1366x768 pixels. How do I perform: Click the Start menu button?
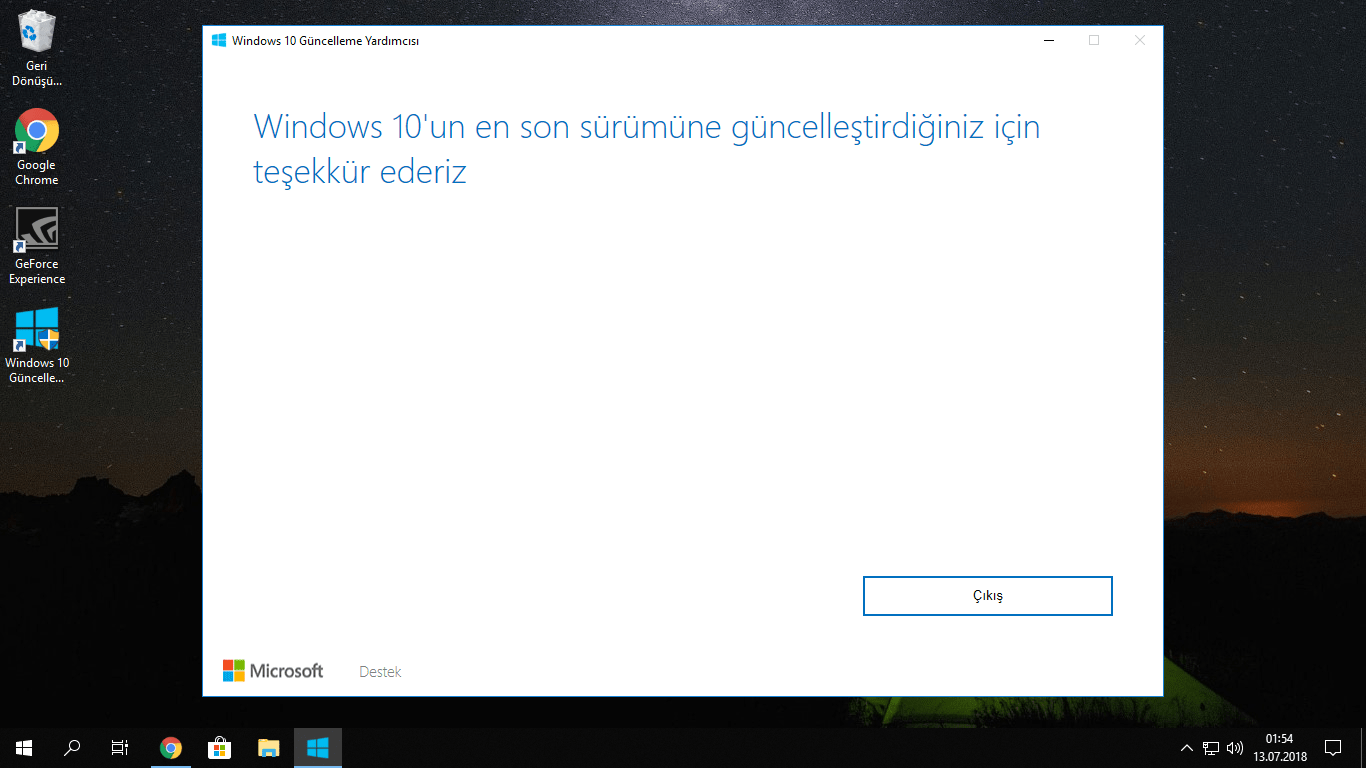pos(22,747)
